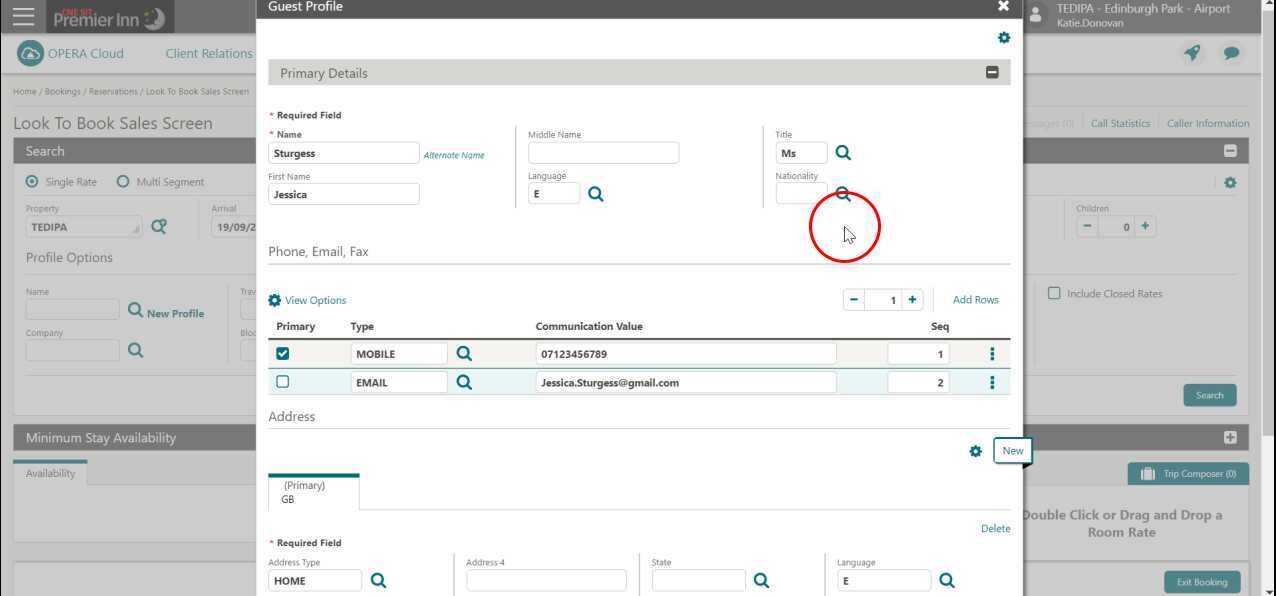Select the Multi Segment radio button
The height and width of the screenshot is (596, 1276).
coord(123,181)
